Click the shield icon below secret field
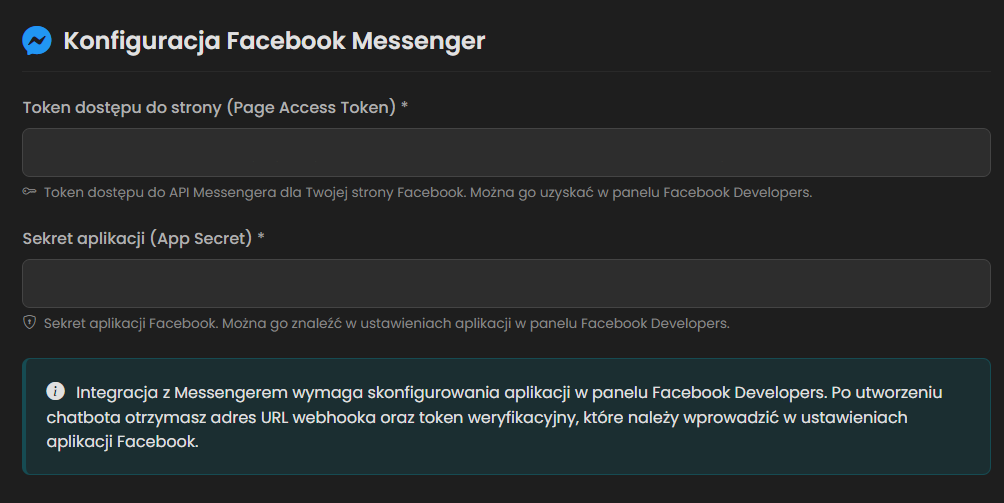Viewport: 1004px width, 503px height. click(29, 323)
